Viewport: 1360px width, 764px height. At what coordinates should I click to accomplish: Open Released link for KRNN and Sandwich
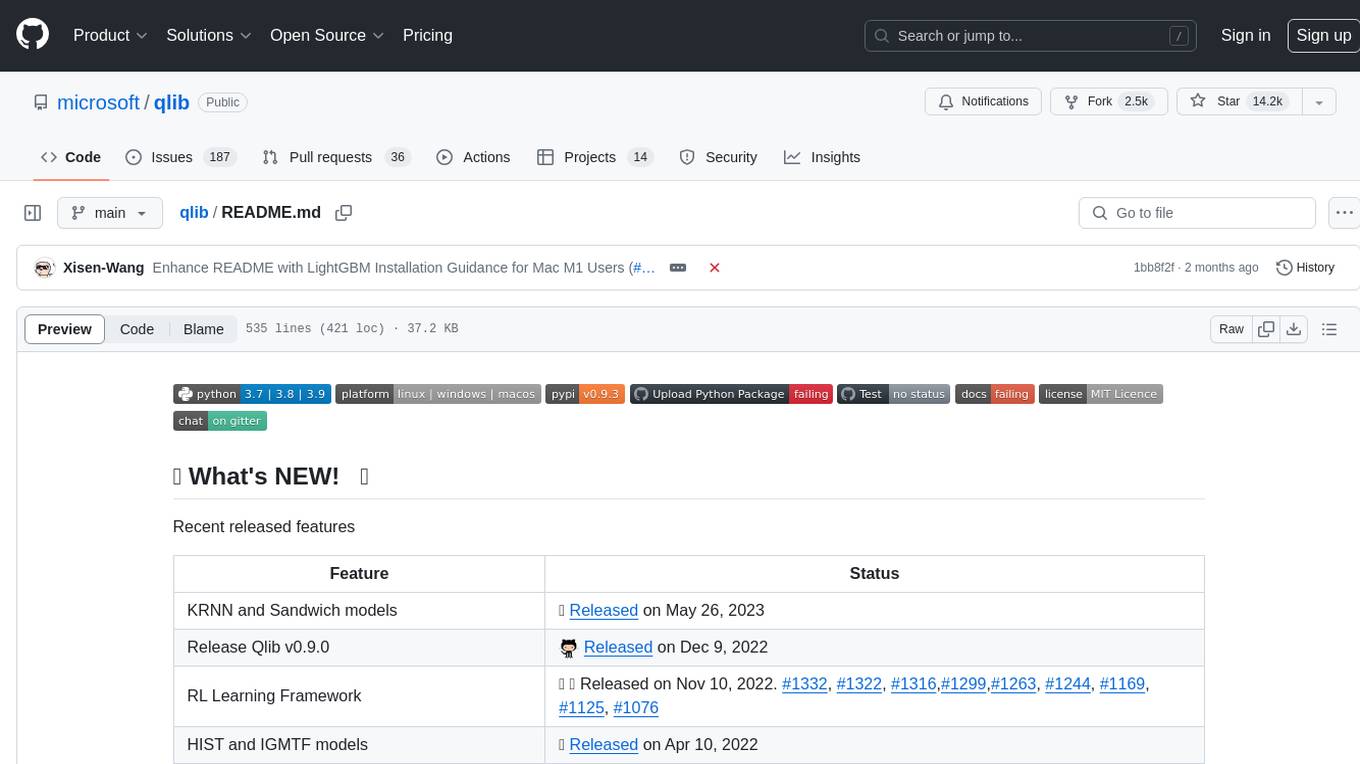point(604,610)
